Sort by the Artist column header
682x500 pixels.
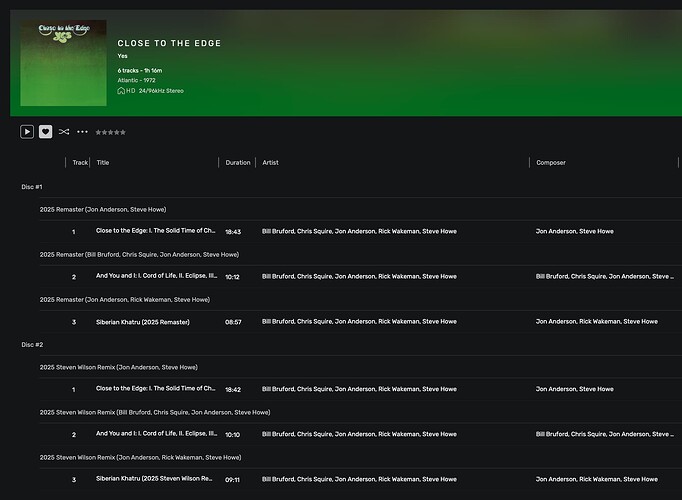pos(270,163)
